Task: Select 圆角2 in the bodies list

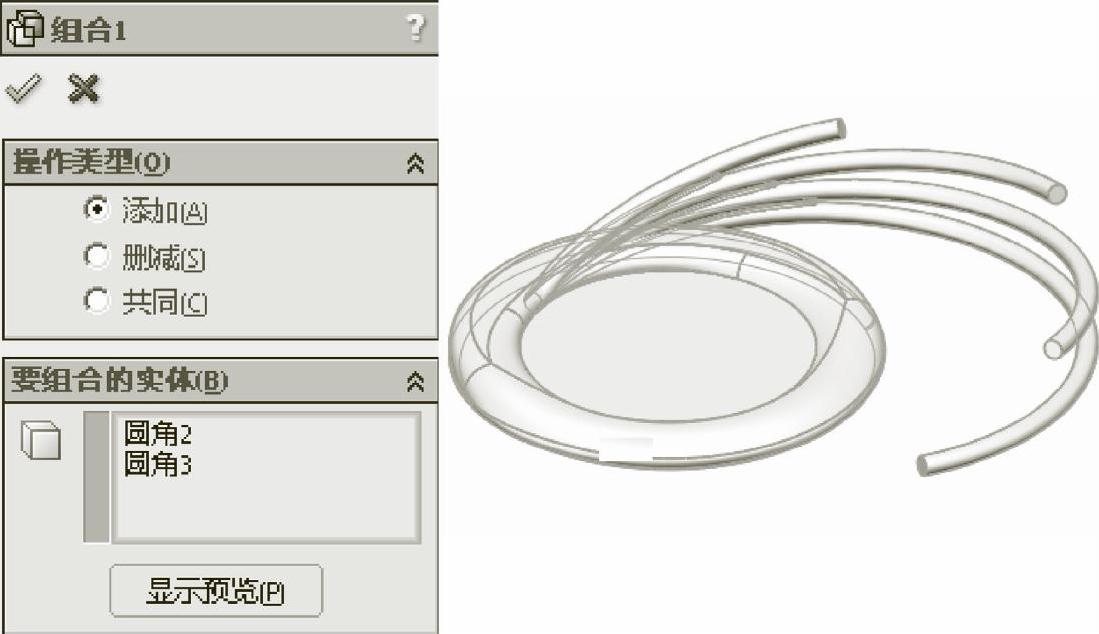Action: 157,434
